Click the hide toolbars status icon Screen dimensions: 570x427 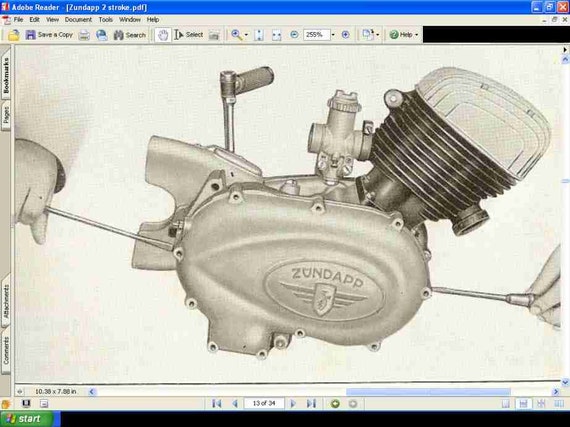click(x=44, y=403)
